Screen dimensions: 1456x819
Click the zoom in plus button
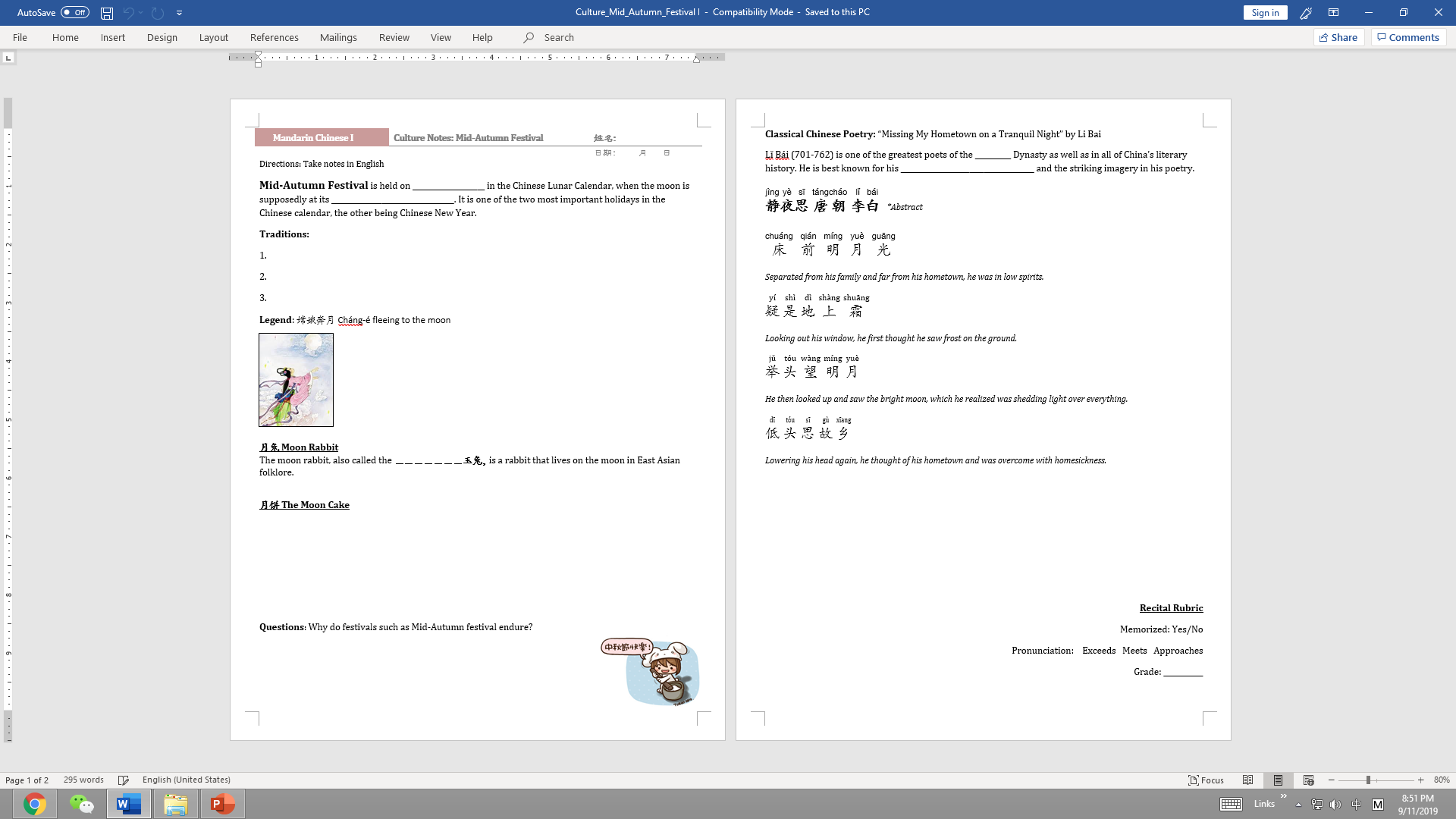click(x=1421, y=780)
